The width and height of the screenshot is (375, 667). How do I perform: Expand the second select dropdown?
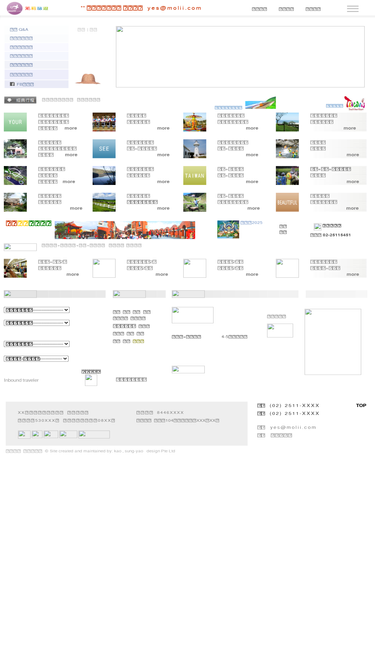[37, 323]
